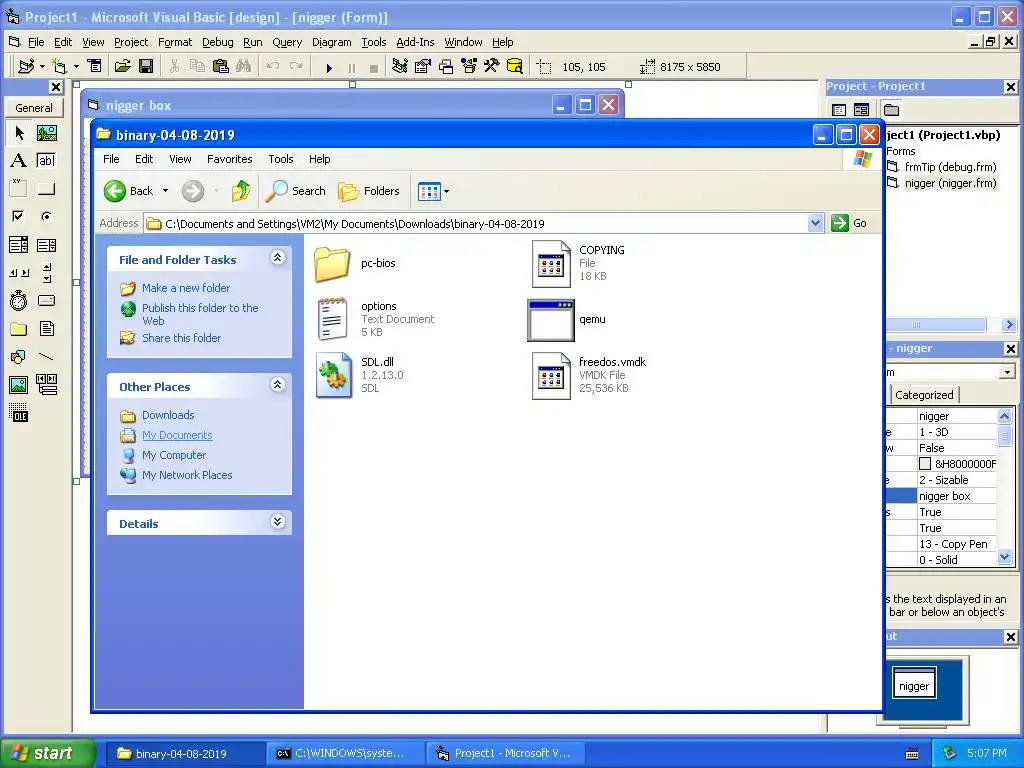
Task: Select the Pointer tool in the toolbox
Action: click(19, 133)
